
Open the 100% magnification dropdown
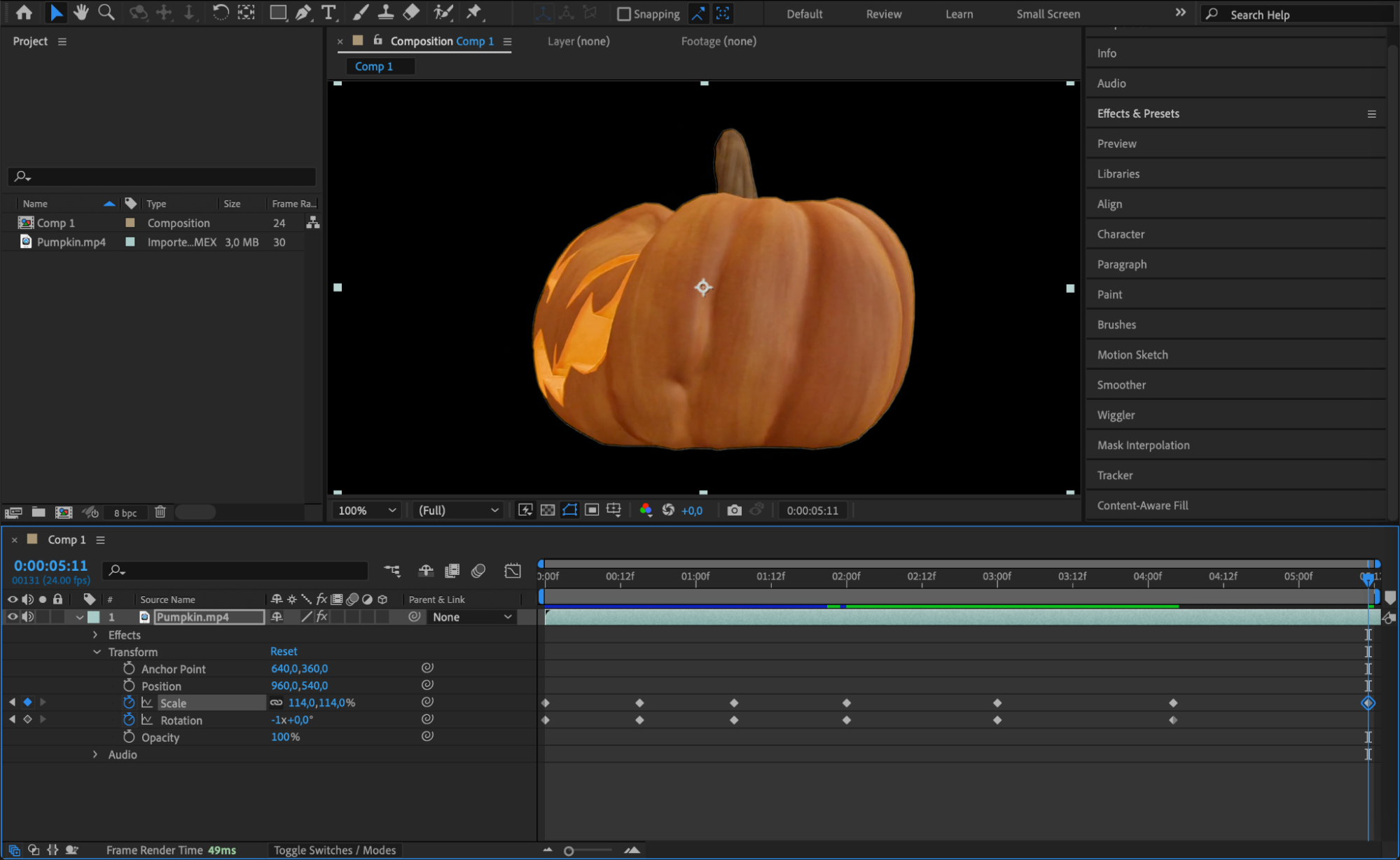(368, 510)
